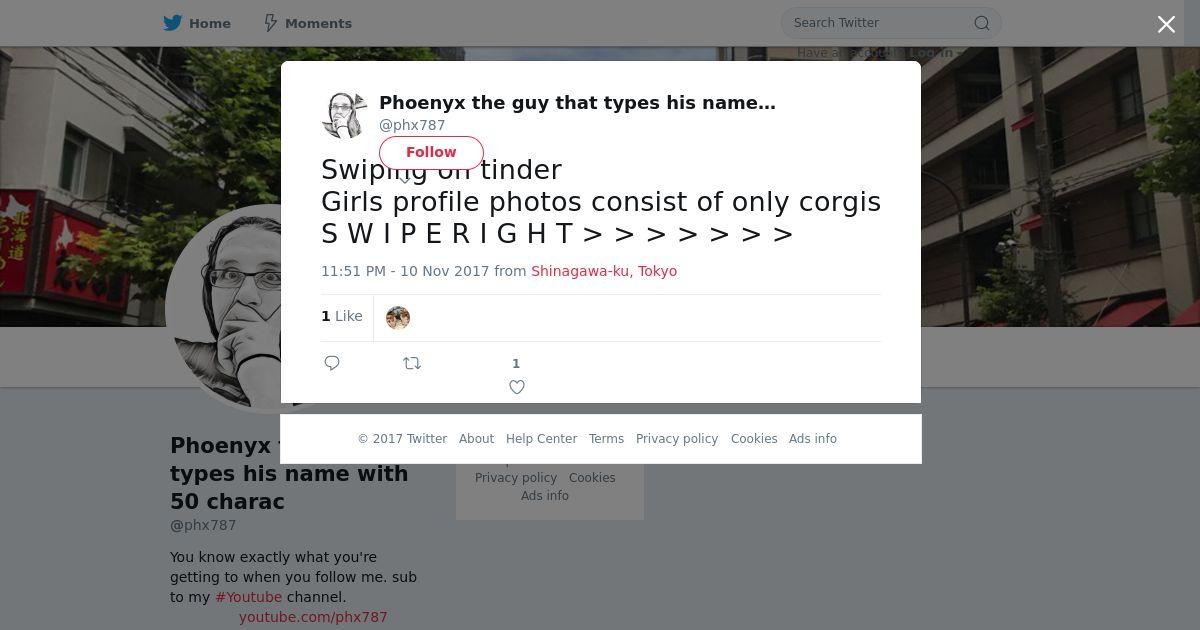Viewport: 1200px width, 630px height.
Task: Open Ads info in the popup footer
Action: point(813,439)
